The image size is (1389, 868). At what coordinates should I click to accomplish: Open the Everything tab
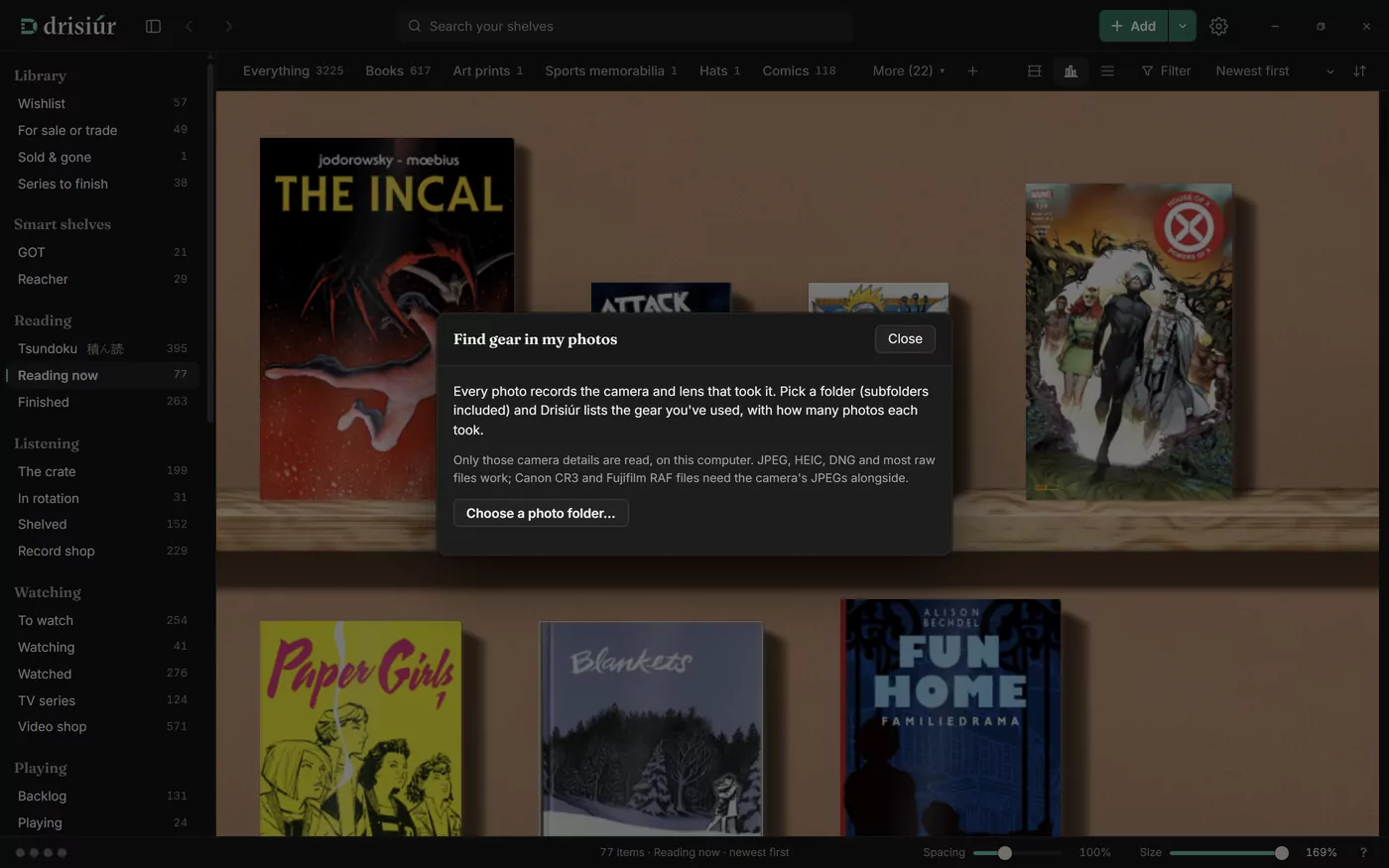point(293,71)
